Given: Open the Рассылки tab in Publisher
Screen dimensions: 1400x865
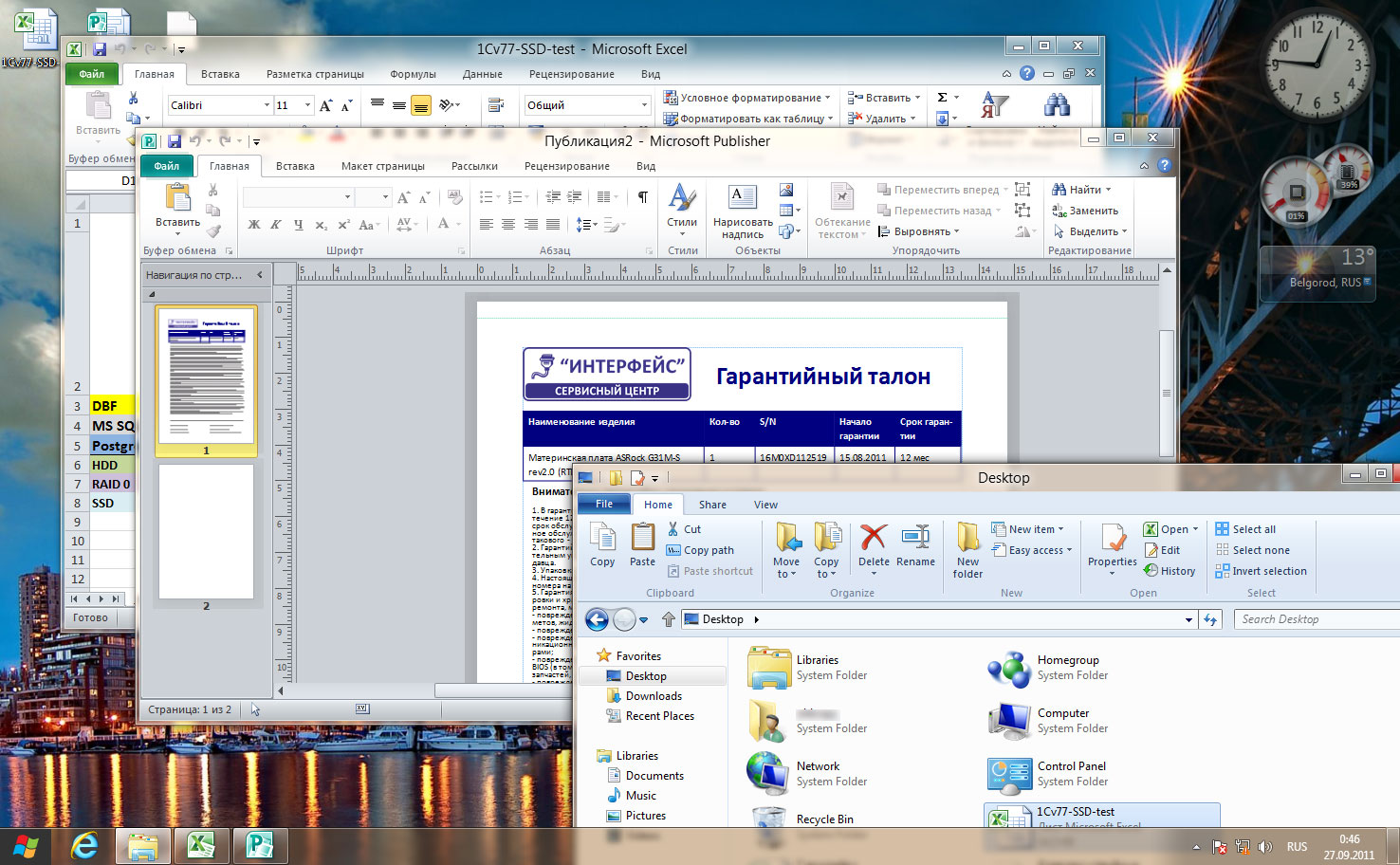Looking at the screenshot, I should (474, 166).
